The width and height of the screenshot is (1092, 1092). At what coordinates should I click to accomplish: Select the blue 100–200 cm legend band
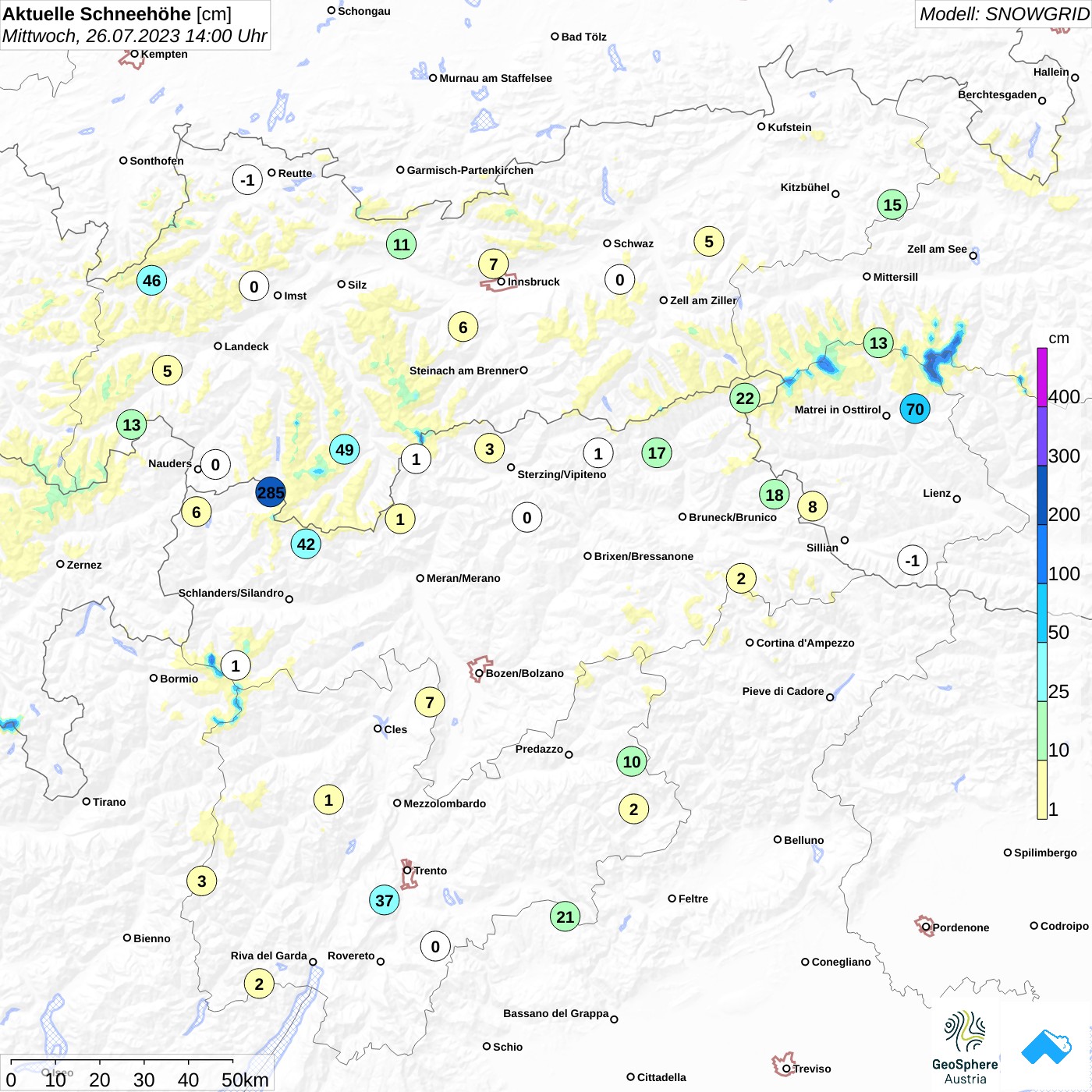click(x=1042, y=554)
